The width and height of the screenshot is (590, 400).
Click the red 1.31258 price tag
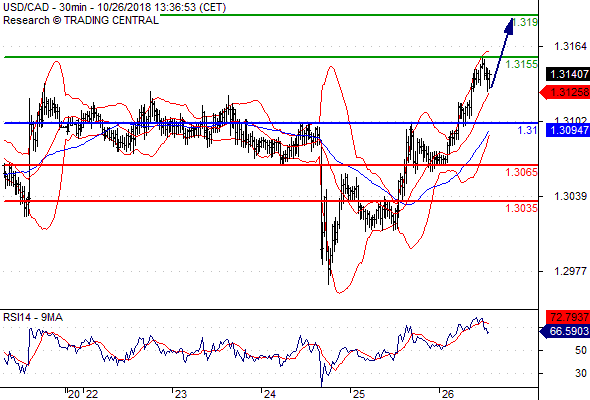tap(565, 92)
